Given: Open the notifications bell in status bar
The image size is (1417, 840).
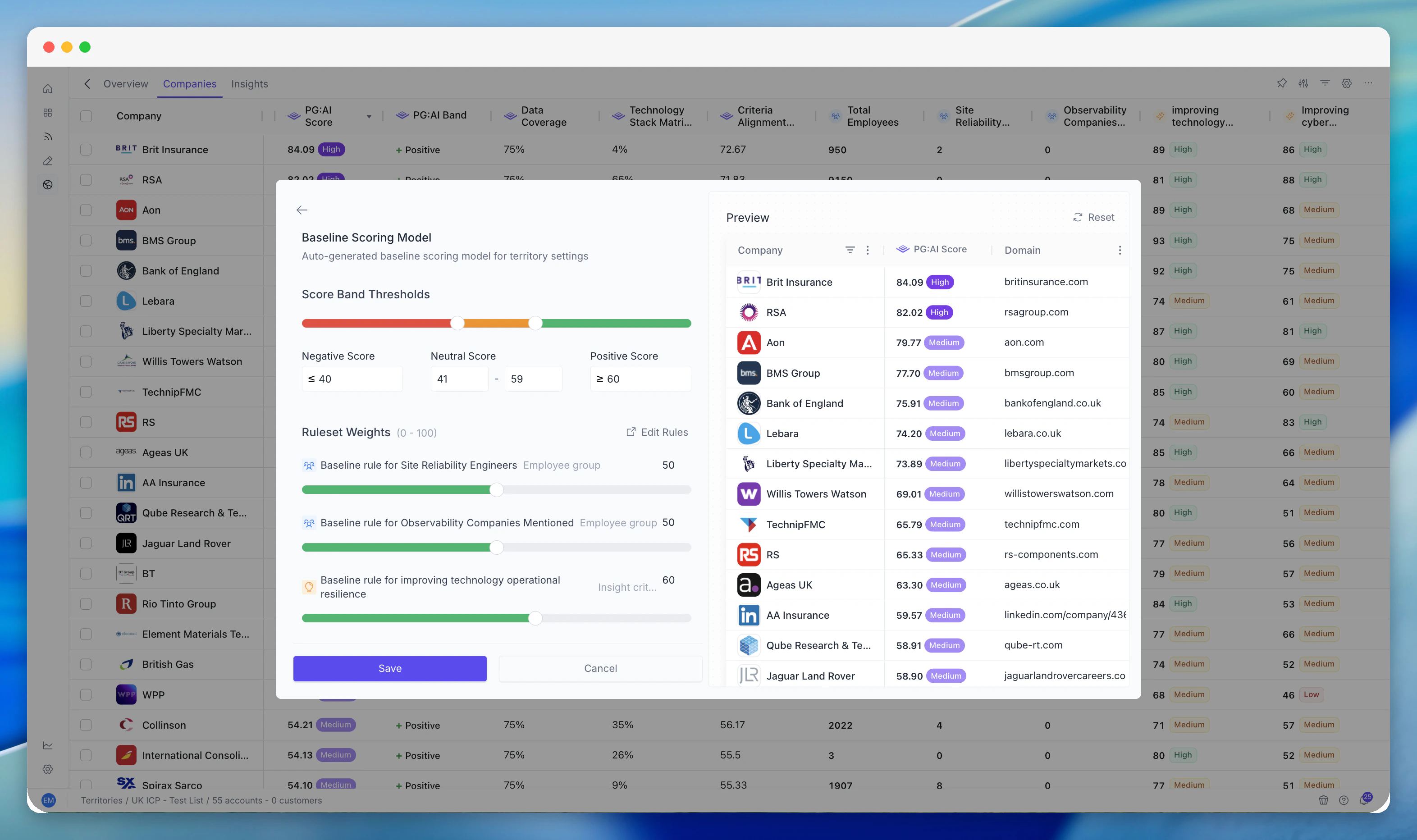Looking at the screenshot, I should click(x=1364, y=800).
